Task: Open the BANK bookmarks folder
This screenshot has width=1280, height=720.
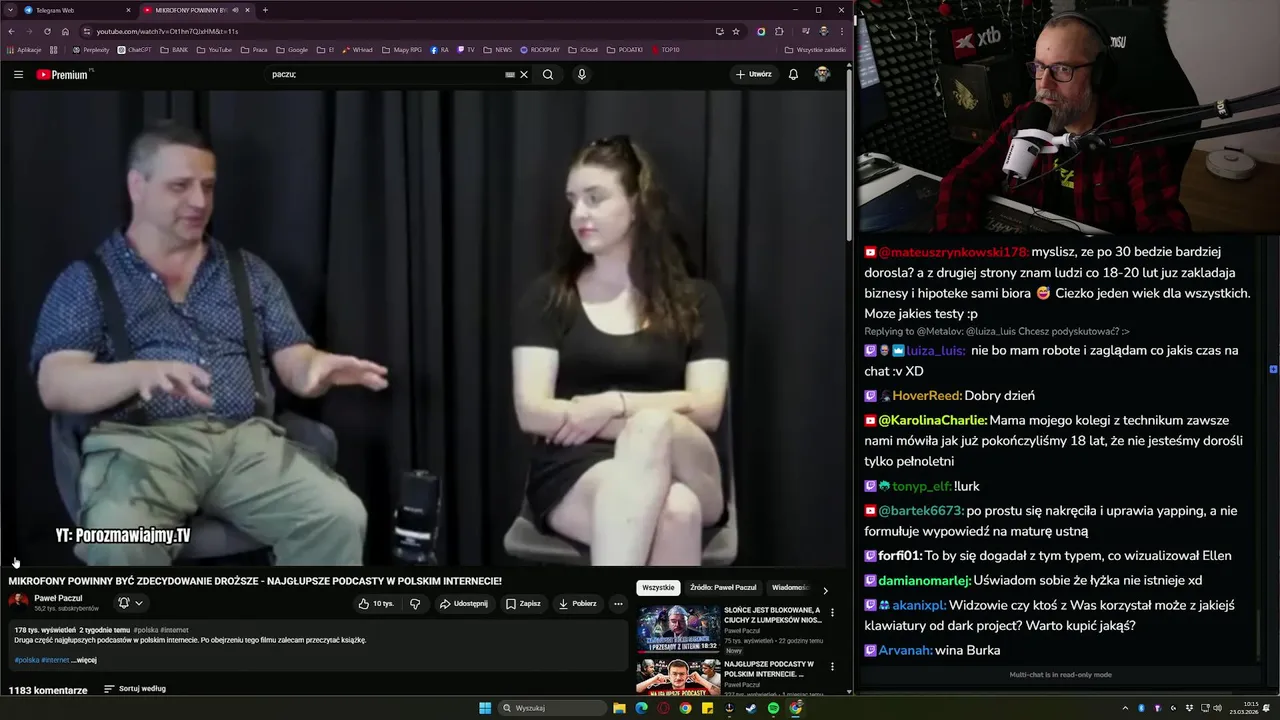Action: 174,49
